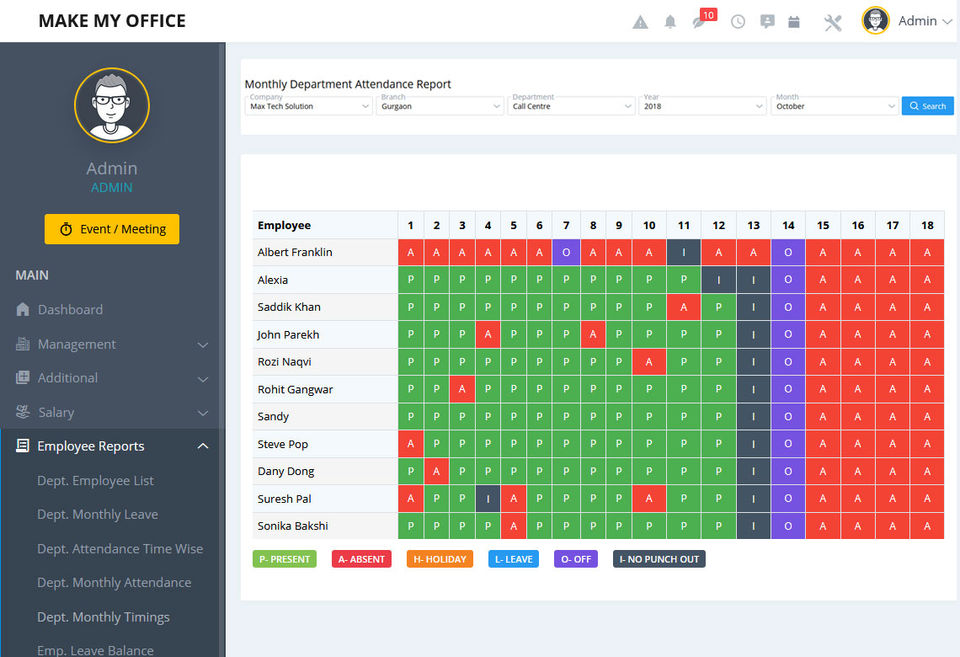960x657 pixels.
Task: Open the Dashboard menu item
Action: (x=70, y=310)
